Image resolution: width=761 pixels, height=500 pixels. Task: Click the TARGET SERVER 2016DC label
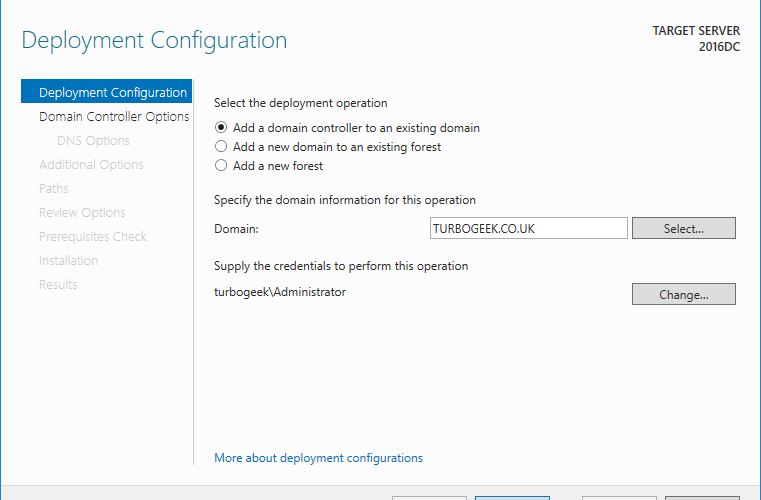tap(696, 39)
